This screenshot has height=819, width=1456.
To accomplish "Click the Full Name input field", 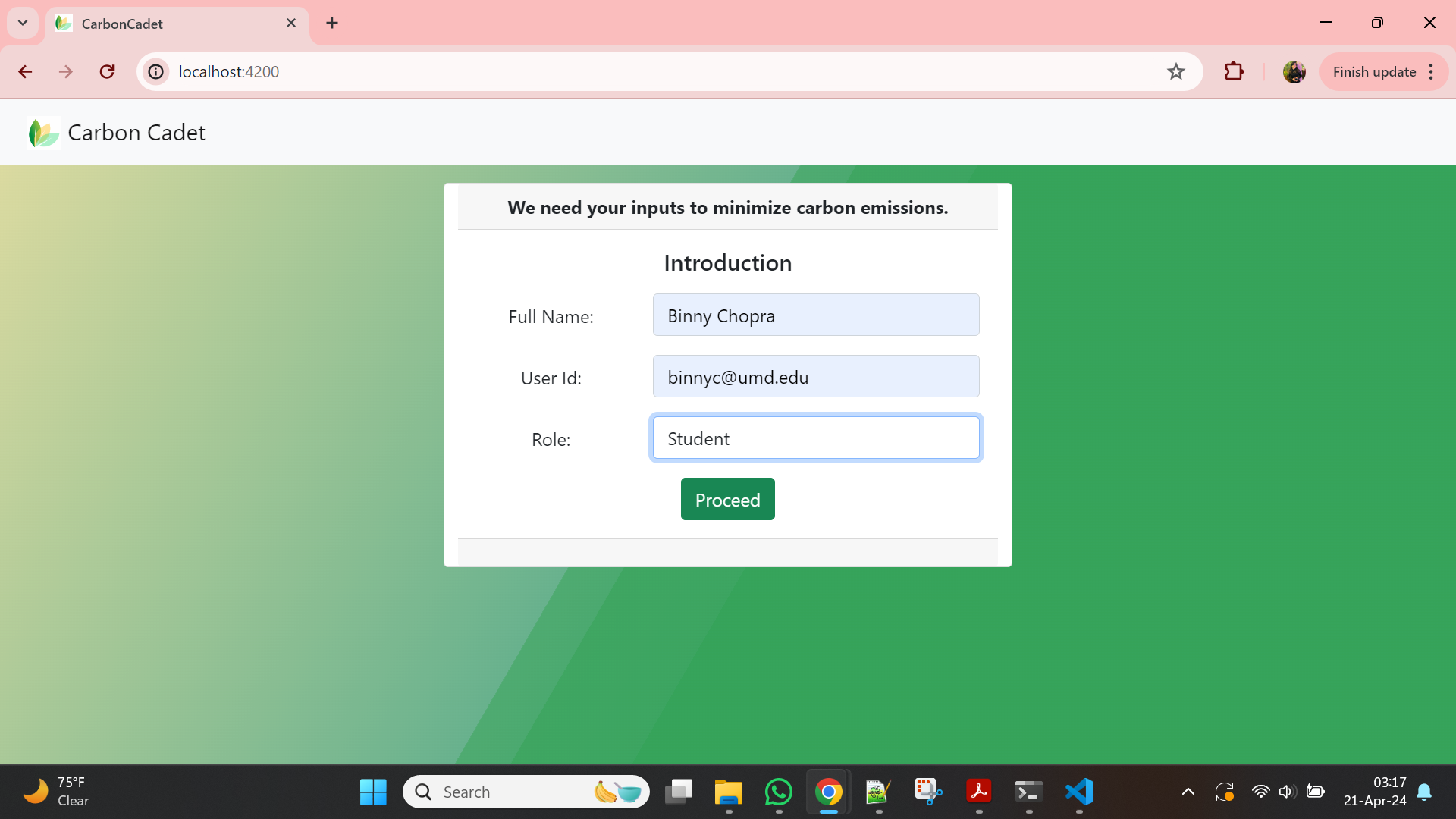I will pyautogui.click(x=815, y=315).
